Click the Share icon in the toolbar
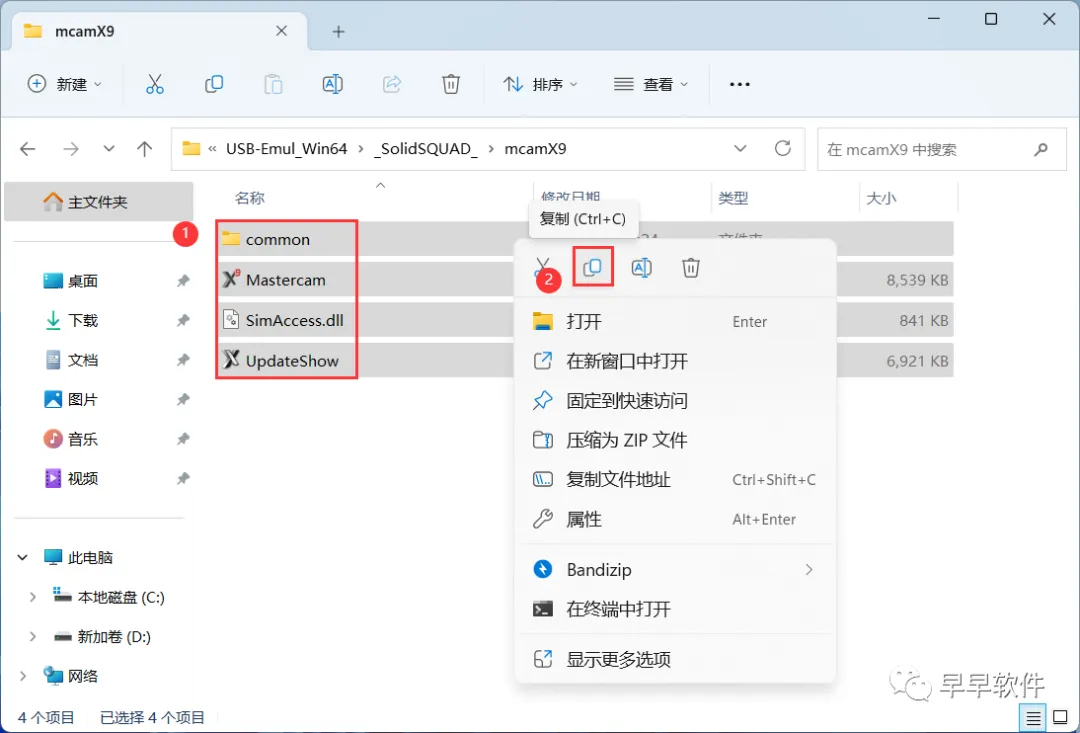This screenshot has height=733, width=1080. [x=392, y=84]
